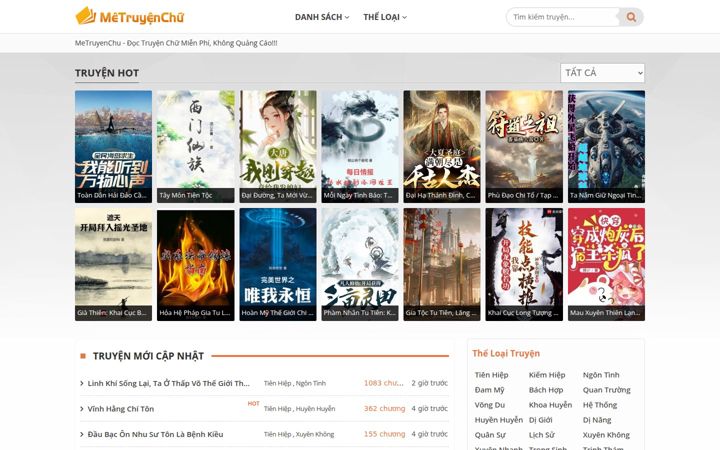Open the Đại Hạ Thánh Đình cover
This screenshot has width=720, height=450.
(442, 146)
